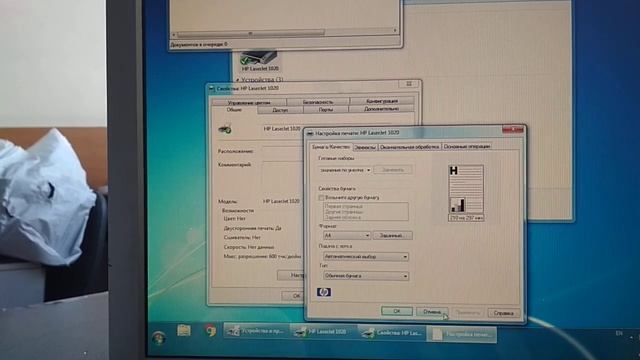640x360 pixels.
Task: Open the Windows Start menu orb
Action: (158, 338)
